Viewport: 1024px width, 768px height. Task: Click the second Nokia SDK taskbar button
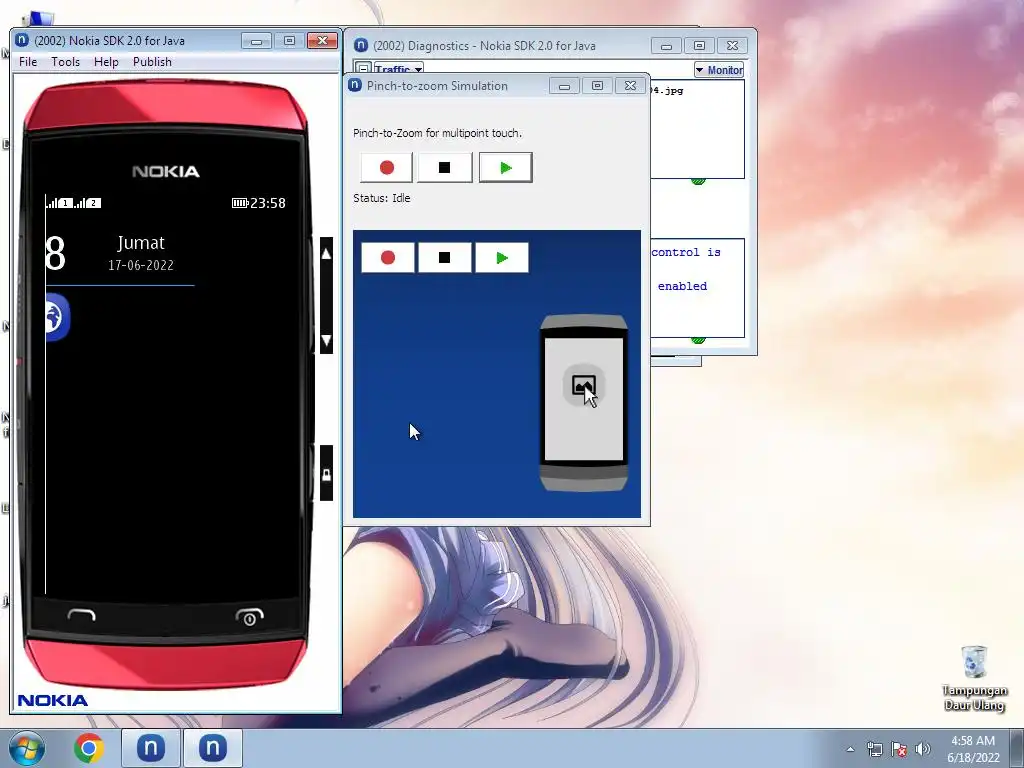pos(212,748)
